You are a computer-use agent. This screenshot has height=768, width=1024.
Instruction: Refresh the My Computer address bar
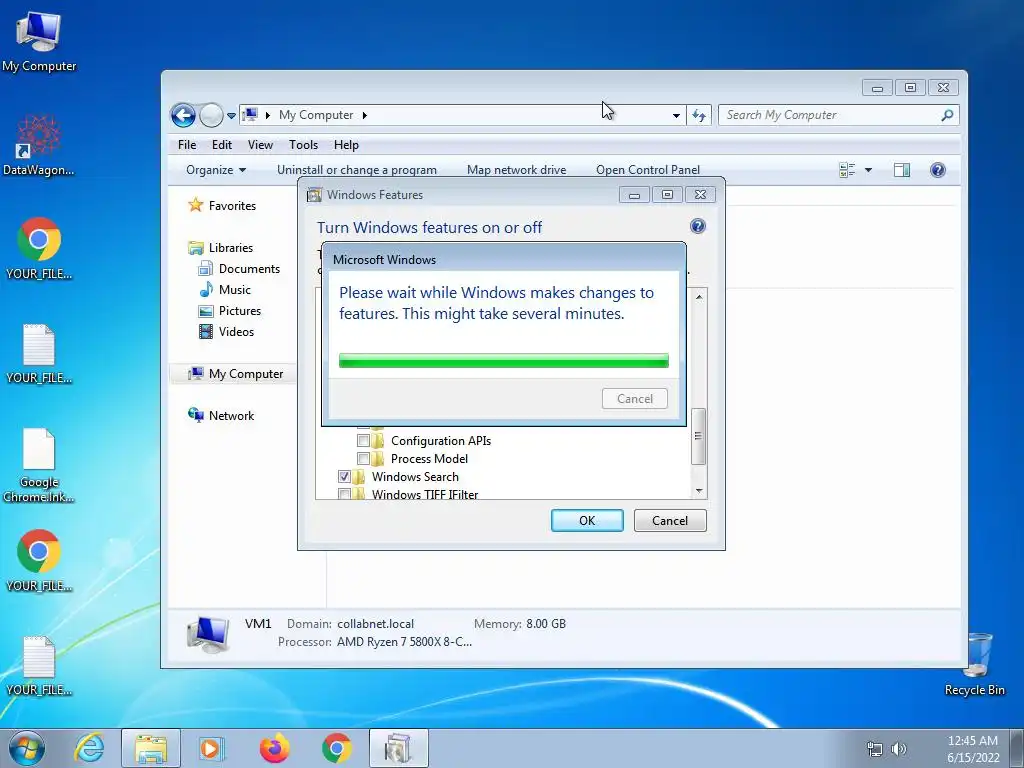699,116
